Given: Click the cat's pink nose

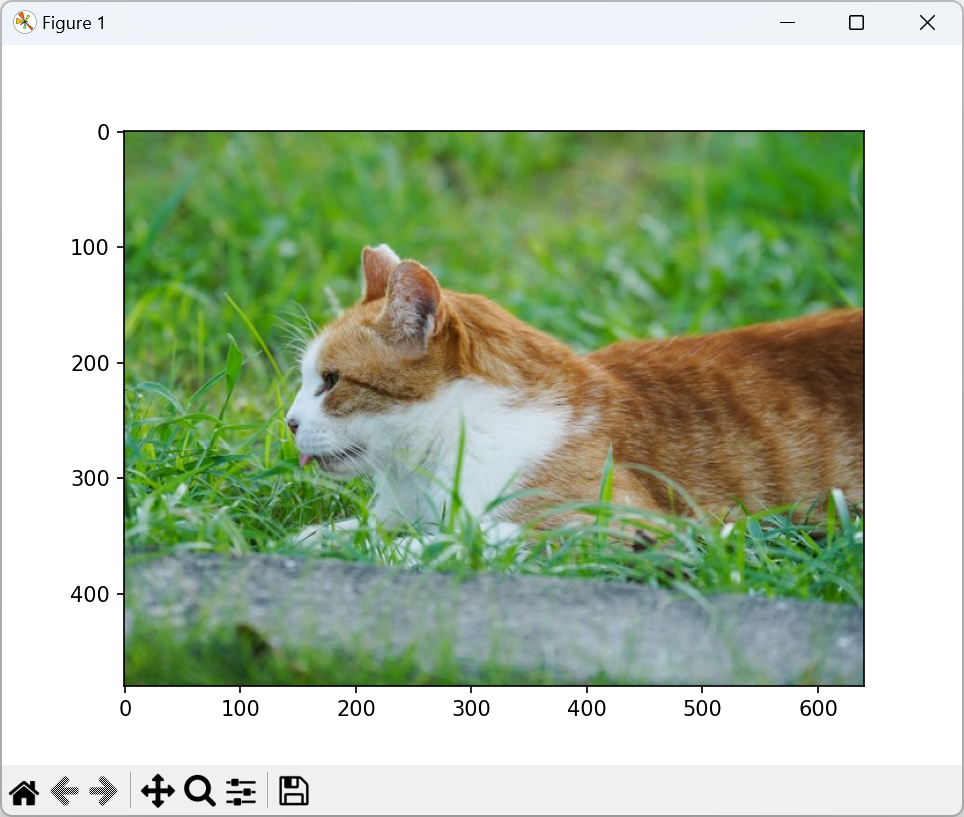Looking at the screenshot, I should [292, 425].
